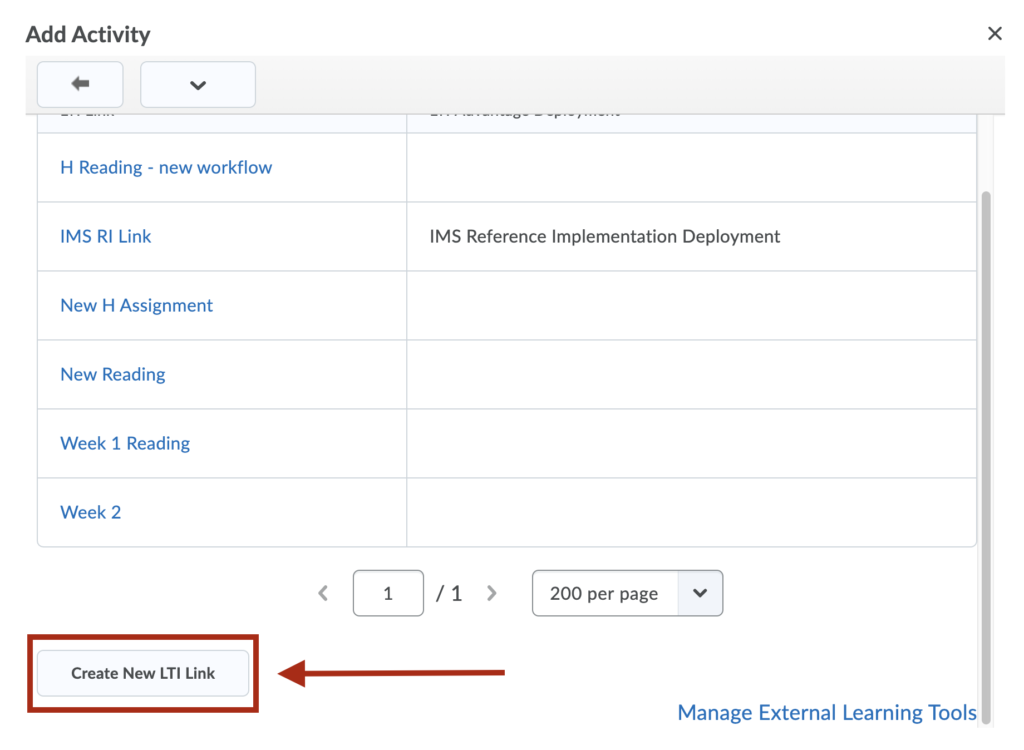Open the New Reading activity
This screenshot has height=750, width=1024.
pos(112,374)
